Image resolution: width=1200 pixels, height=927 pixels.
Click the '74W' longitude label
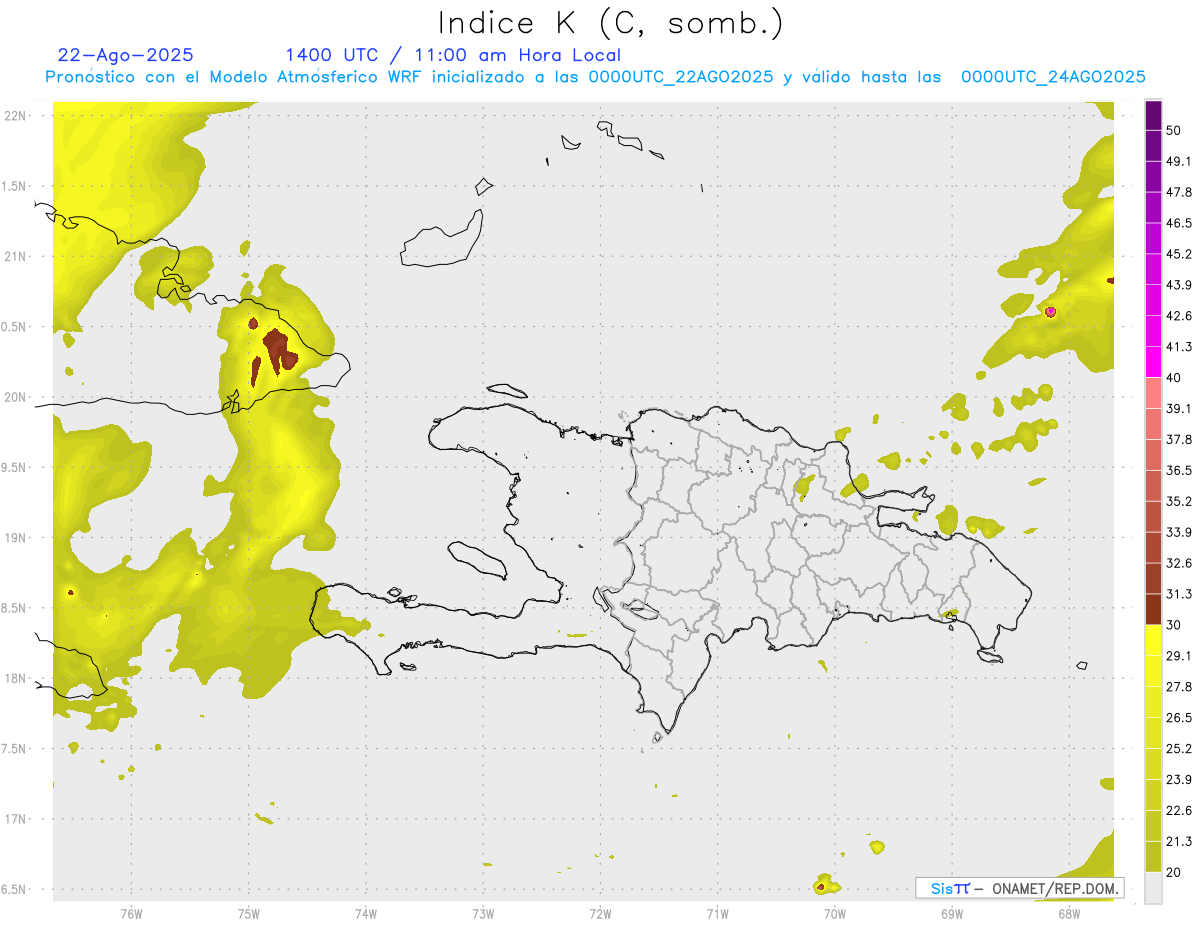click(366, 914)
